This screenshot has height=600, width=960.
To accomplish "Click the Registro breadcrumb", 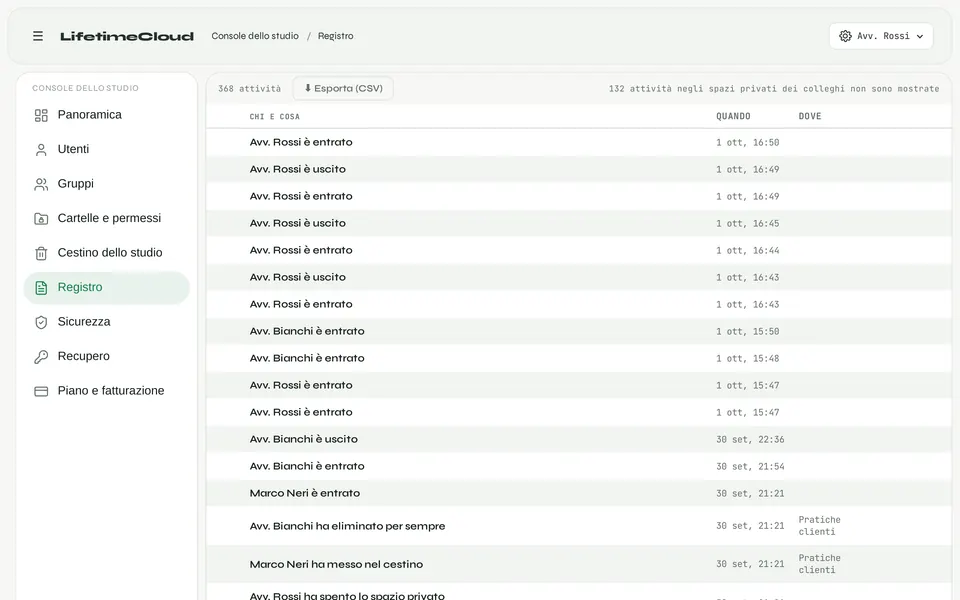I will 336,36.
